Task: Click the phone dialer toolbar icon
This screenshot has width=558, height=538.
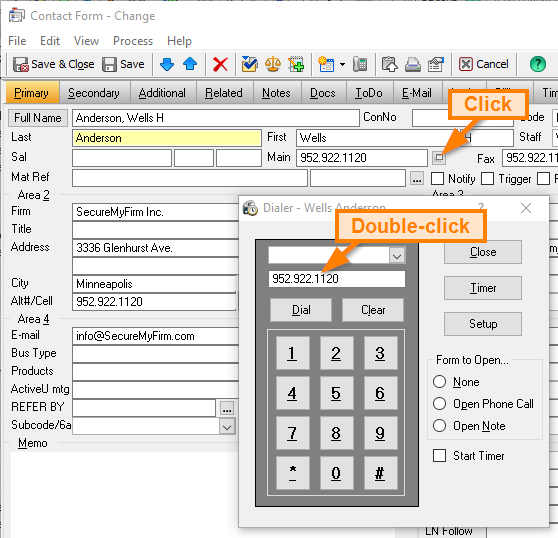Action: click(360, 64)
